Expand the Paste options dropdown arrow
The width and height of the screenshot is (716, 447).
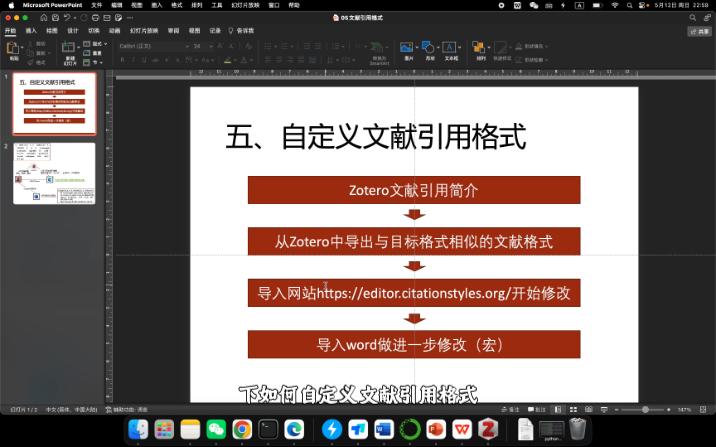pos(22,47)
